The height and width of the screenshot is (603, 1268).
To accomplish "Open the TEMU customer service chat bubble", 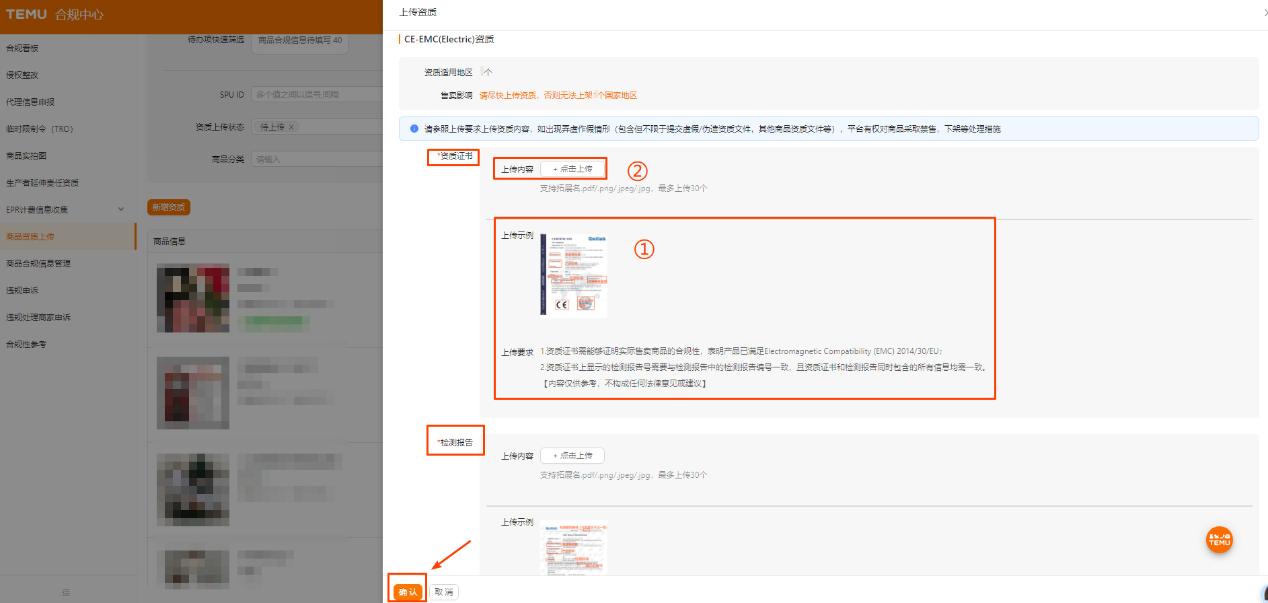I will click(x=1218, y=540).
